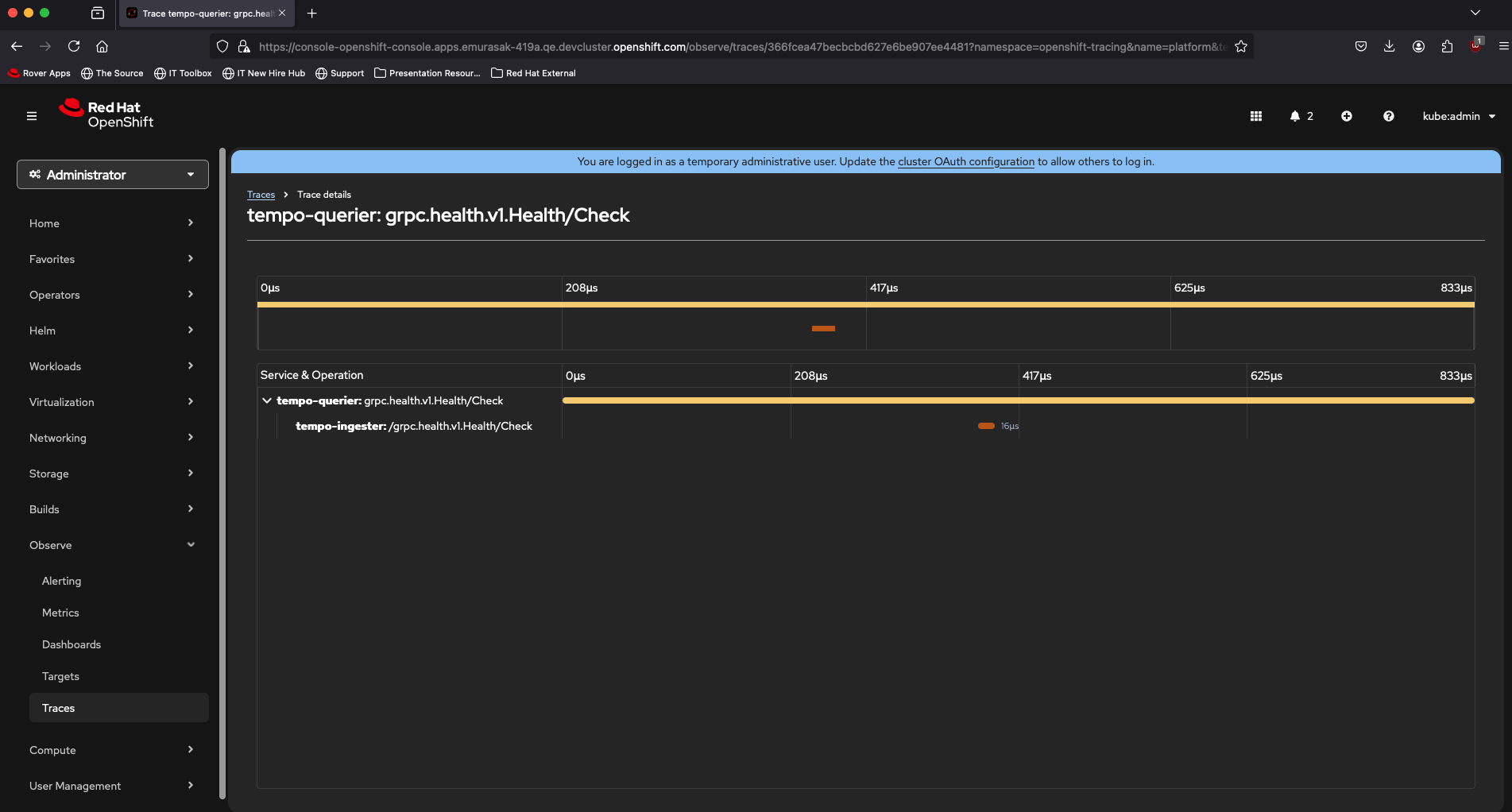The width and height of the screenshot is (1512, 812).
Task: Expand the Home navigation section
Action: click(112, 223)
